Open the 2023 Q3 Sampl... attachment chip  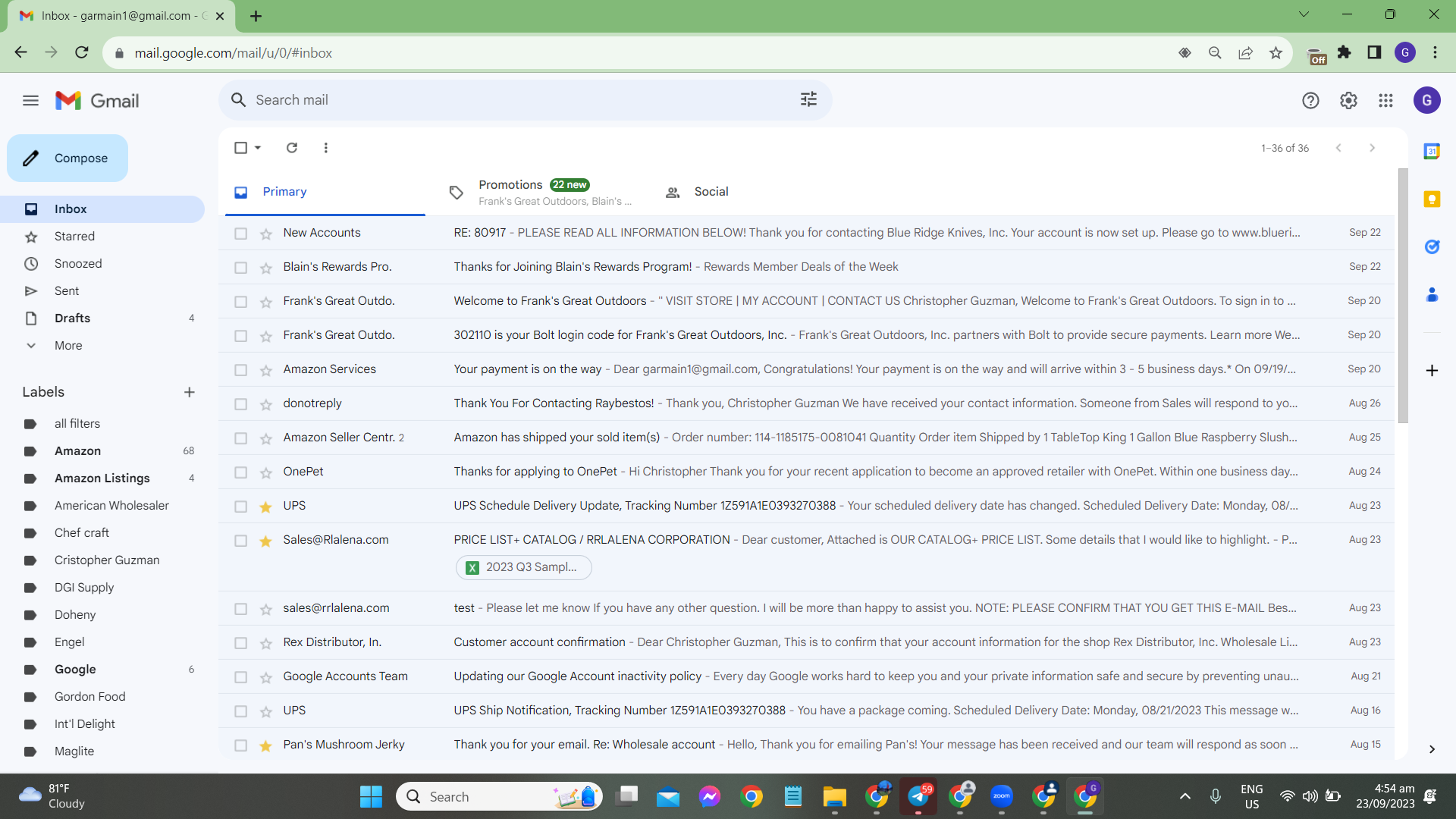[523, 567]
